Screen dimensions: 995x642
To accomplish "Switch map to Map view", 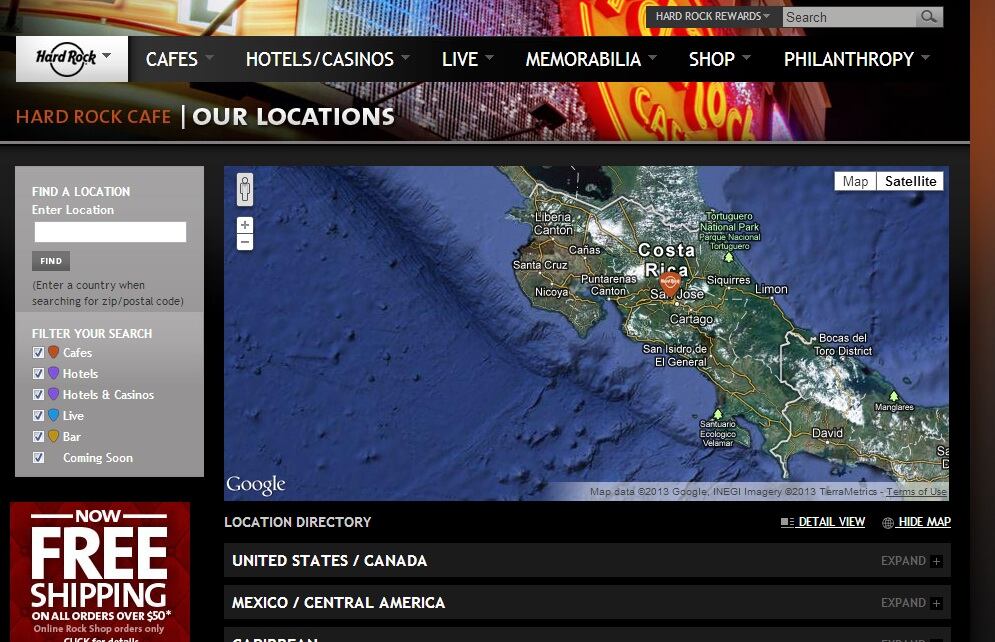I will (855, 181).
